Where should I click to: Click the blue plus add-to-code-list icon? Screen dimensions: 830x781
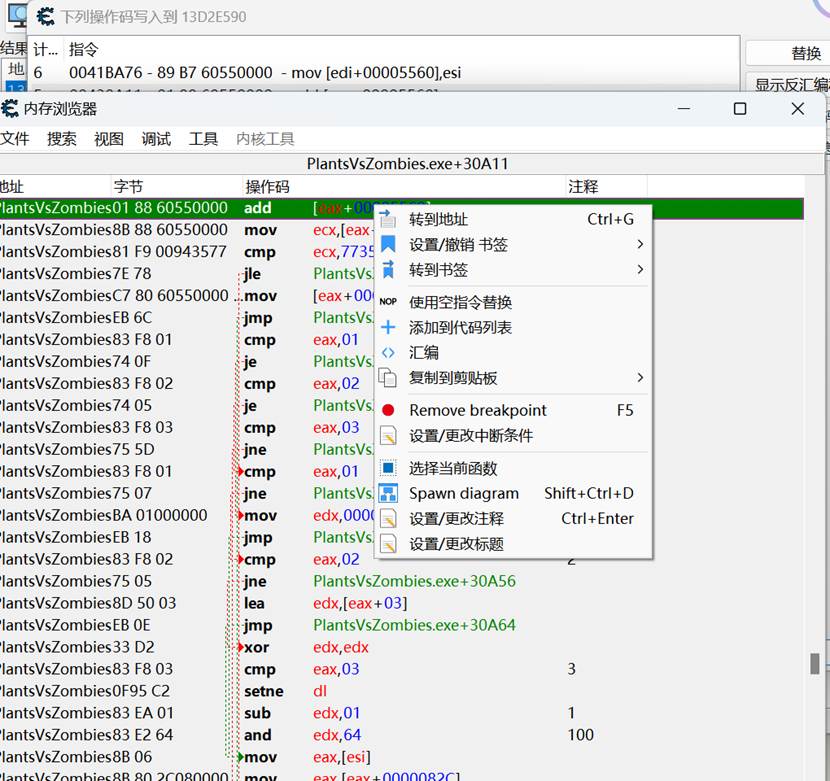point(388,327)
